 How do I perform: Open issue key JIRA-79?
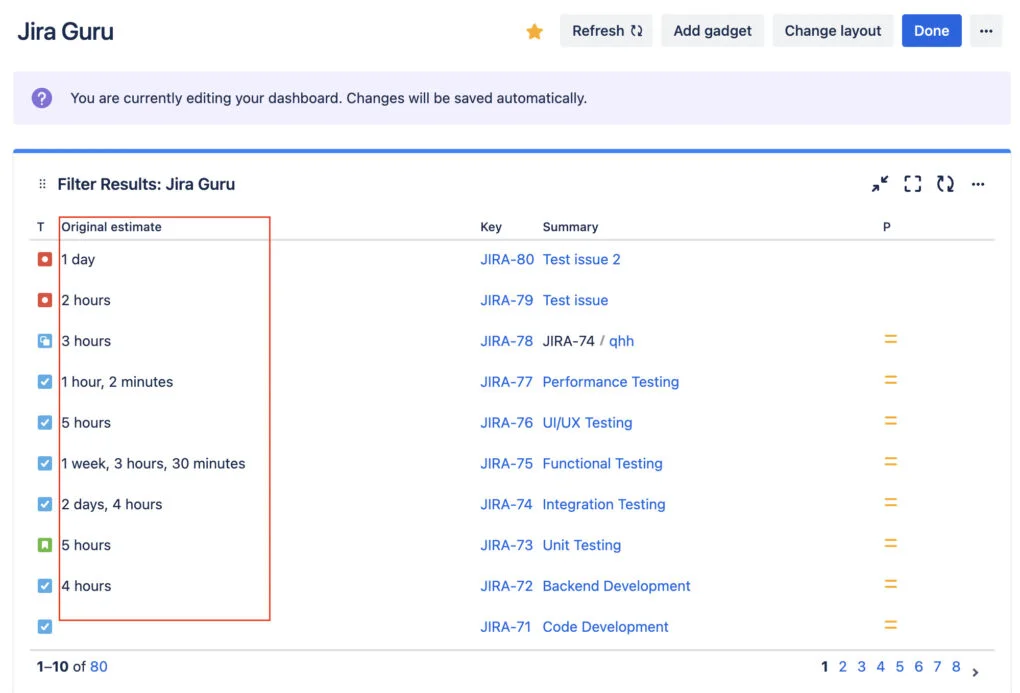[506, 300]
